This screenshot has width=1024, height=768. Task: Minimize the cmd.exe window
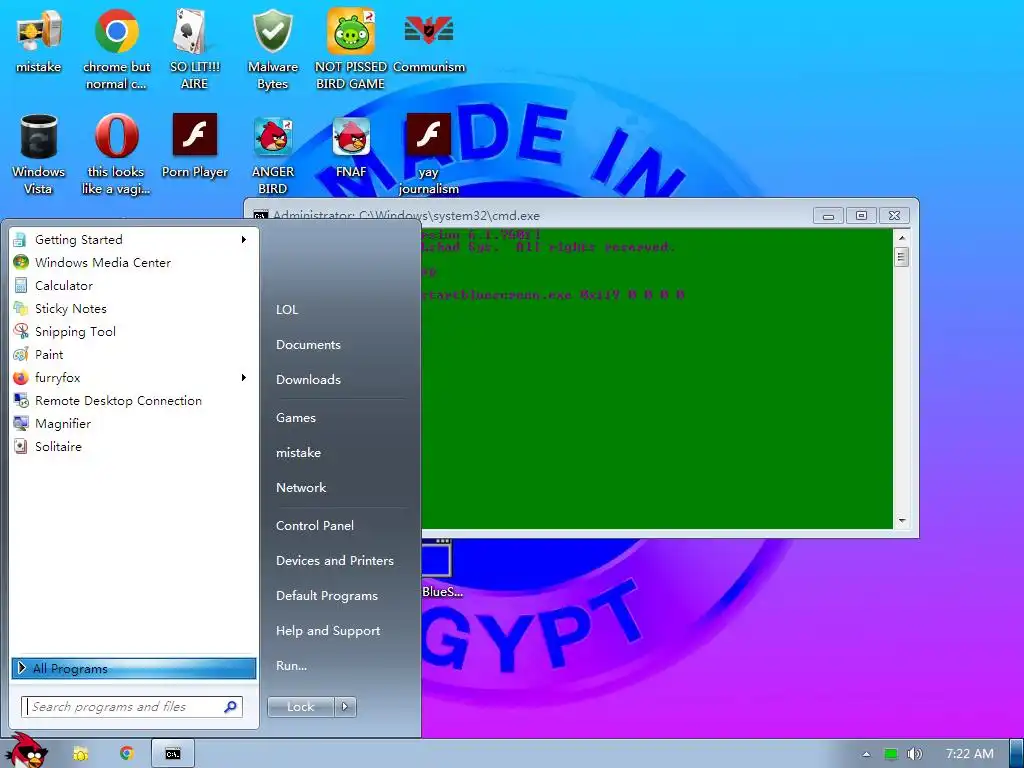tap(829, 216)
